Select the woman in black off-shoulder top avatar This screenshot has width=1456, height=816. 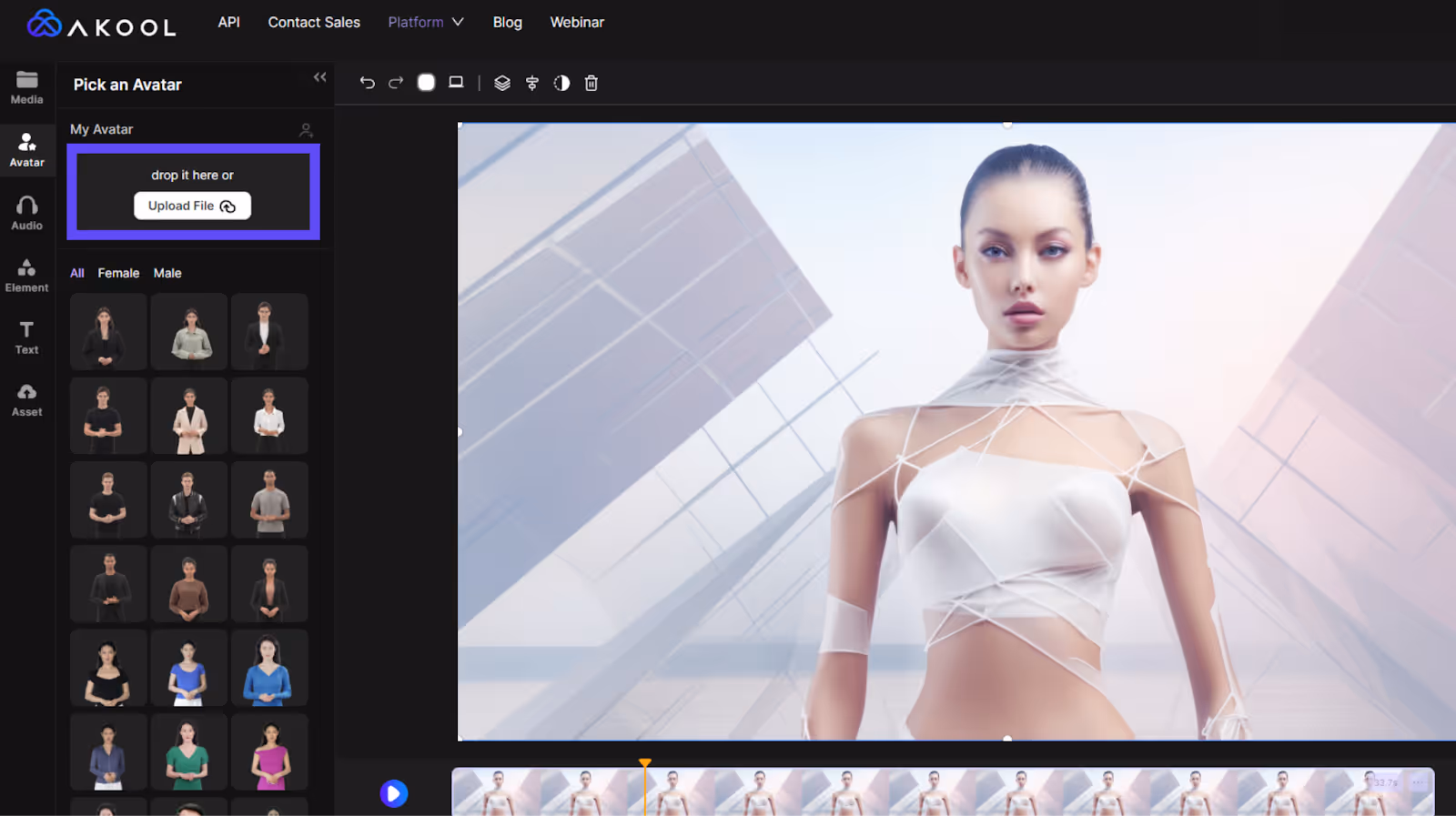107,668
